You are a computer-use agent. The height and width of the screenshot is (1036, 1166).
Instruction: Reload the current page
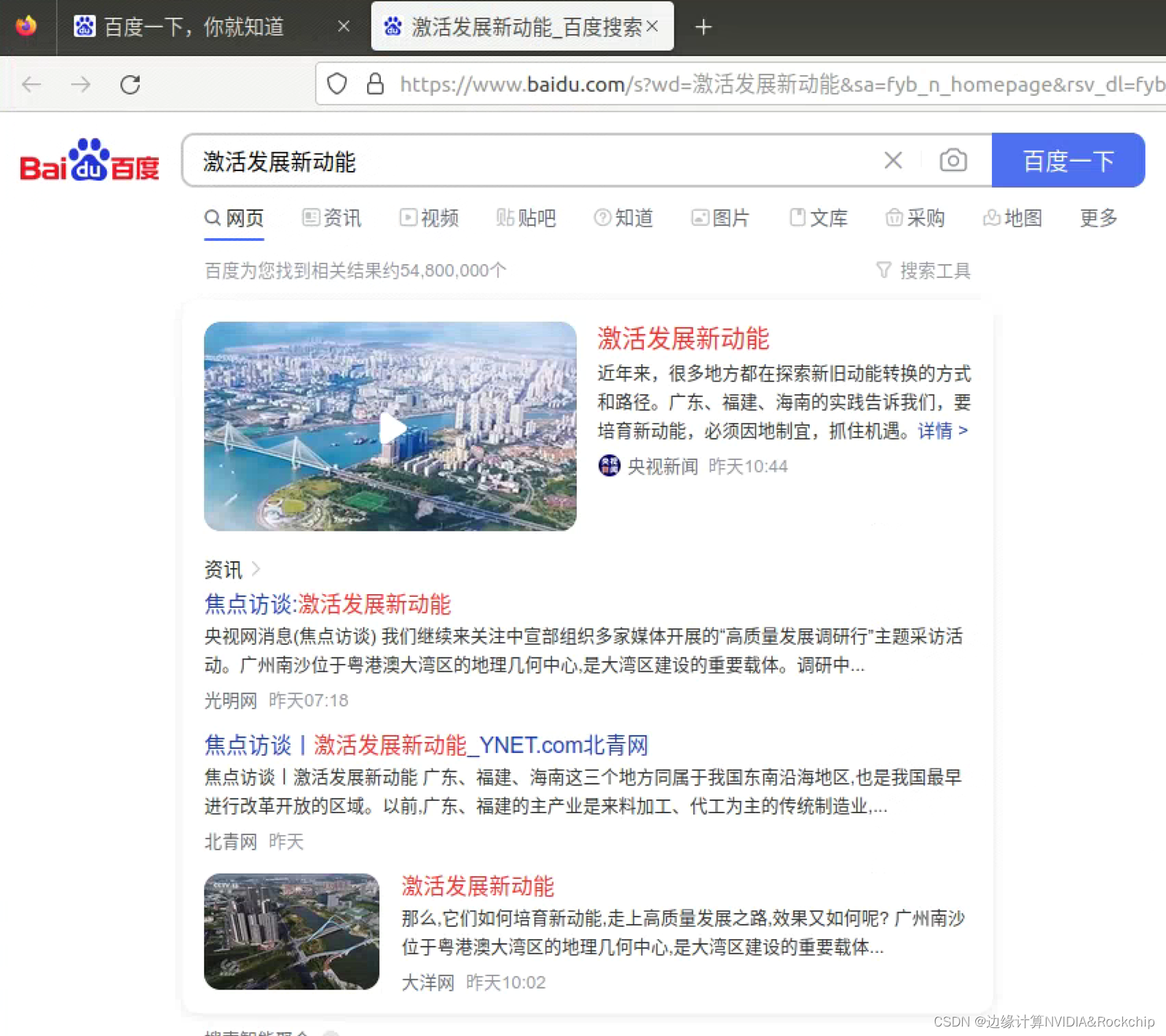[x=130, y=84]
